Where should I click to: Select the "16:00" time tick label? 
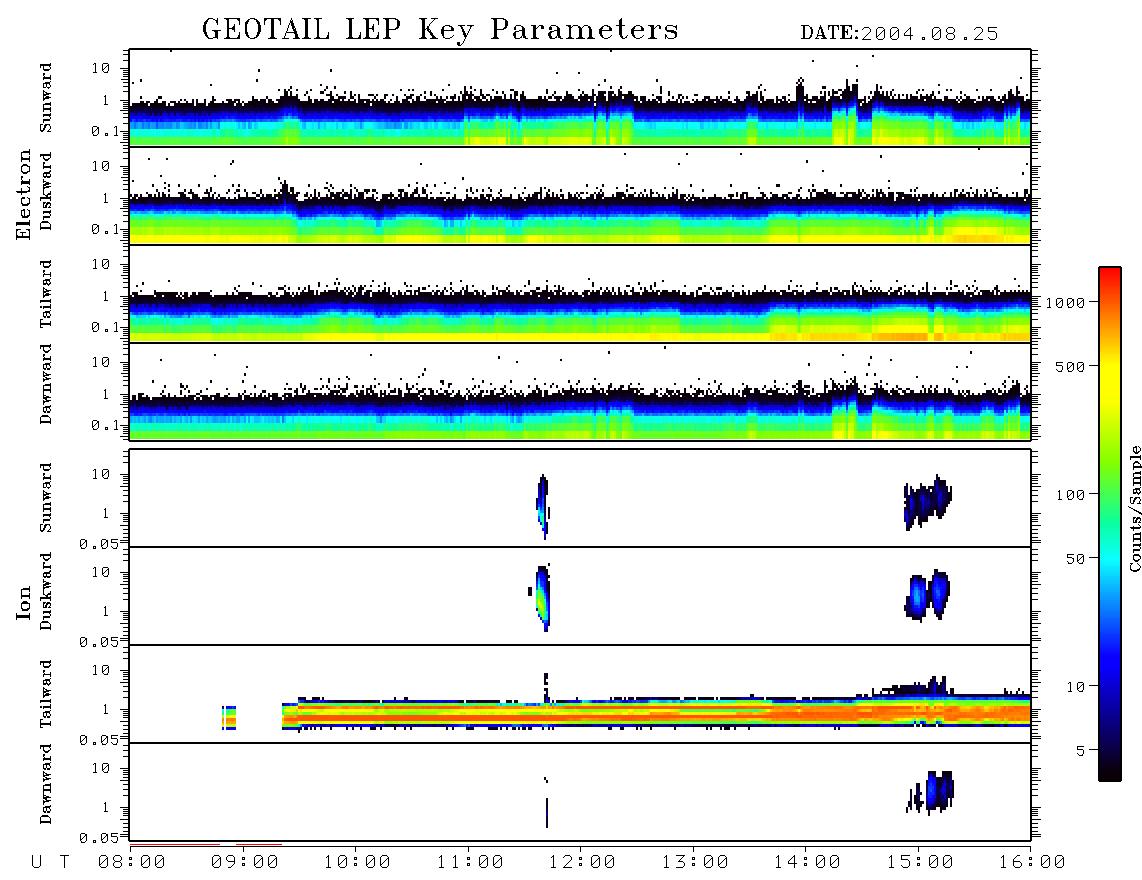click(x=1032, y=862)
